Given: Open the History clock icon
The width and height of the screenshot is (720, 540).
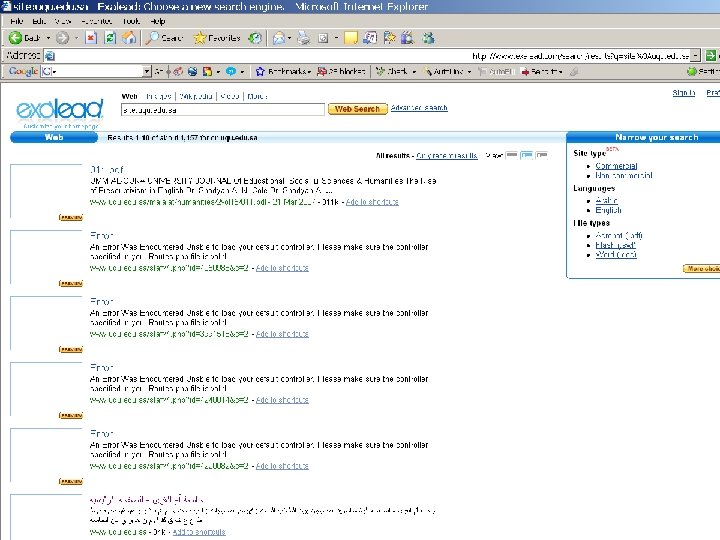Looking at the screenshot, I should pos(255,38).
